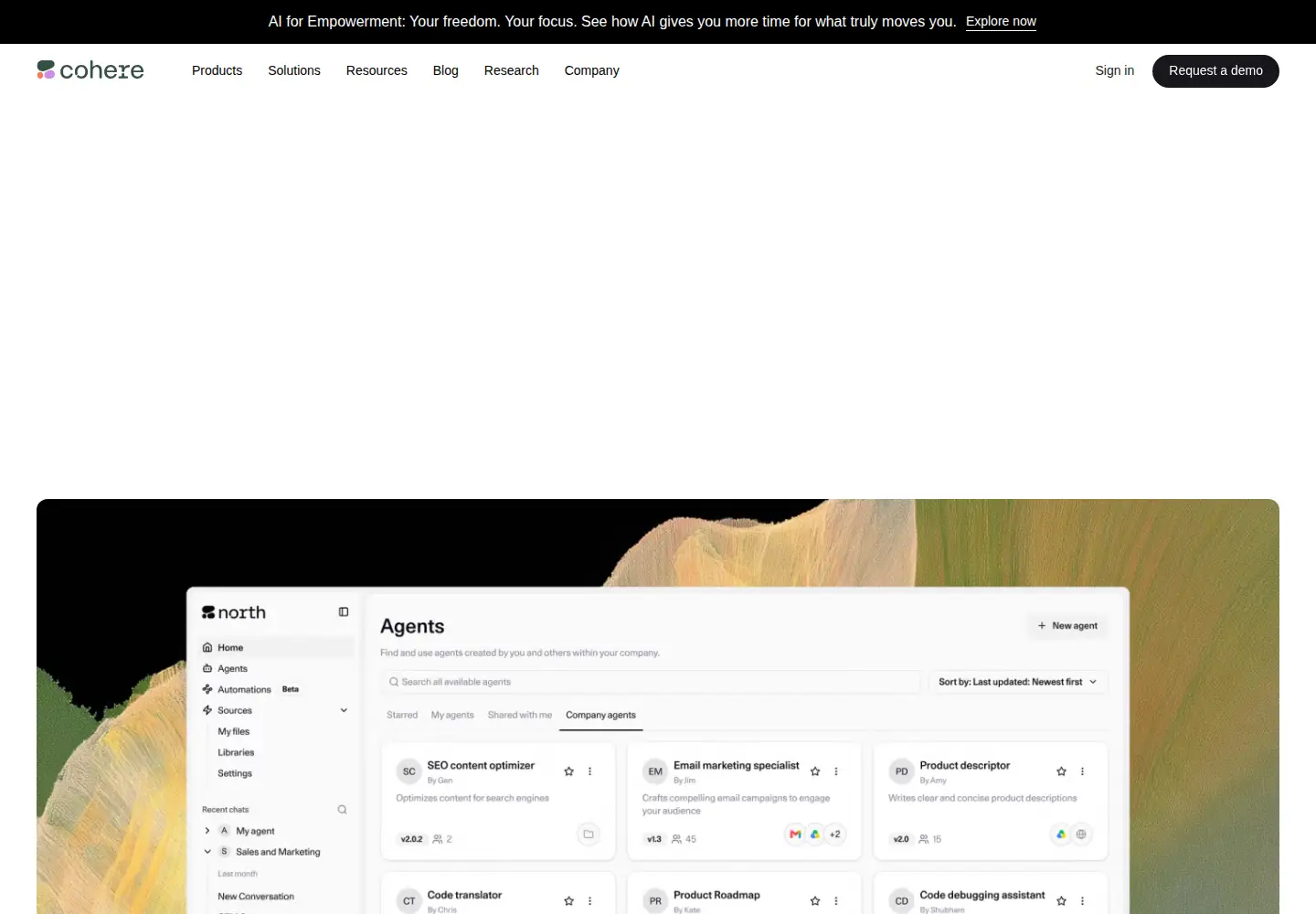Star the Email marketing specialist agent
The height and width of the screenshot is (914, 1316).
coord(815,771)
